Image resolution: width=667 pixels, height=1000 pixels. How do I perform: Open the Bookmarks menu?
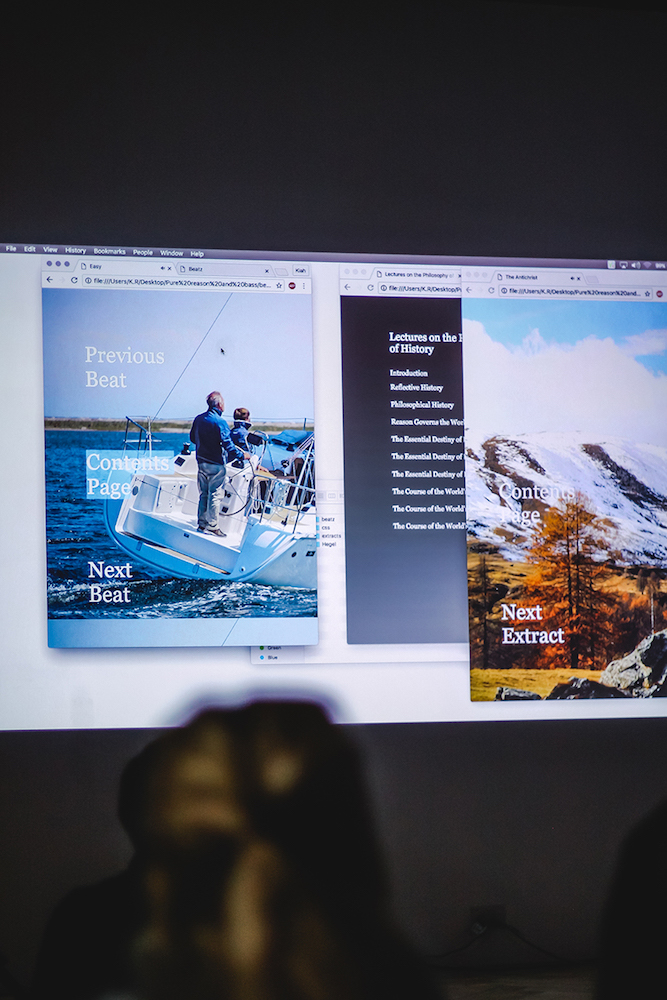(110, 251)
